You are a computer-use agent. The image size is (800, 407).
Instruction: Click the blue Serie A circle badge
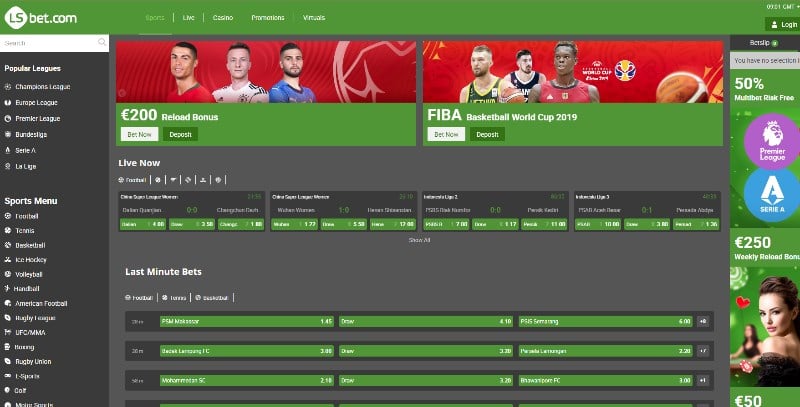click(772, 194)
